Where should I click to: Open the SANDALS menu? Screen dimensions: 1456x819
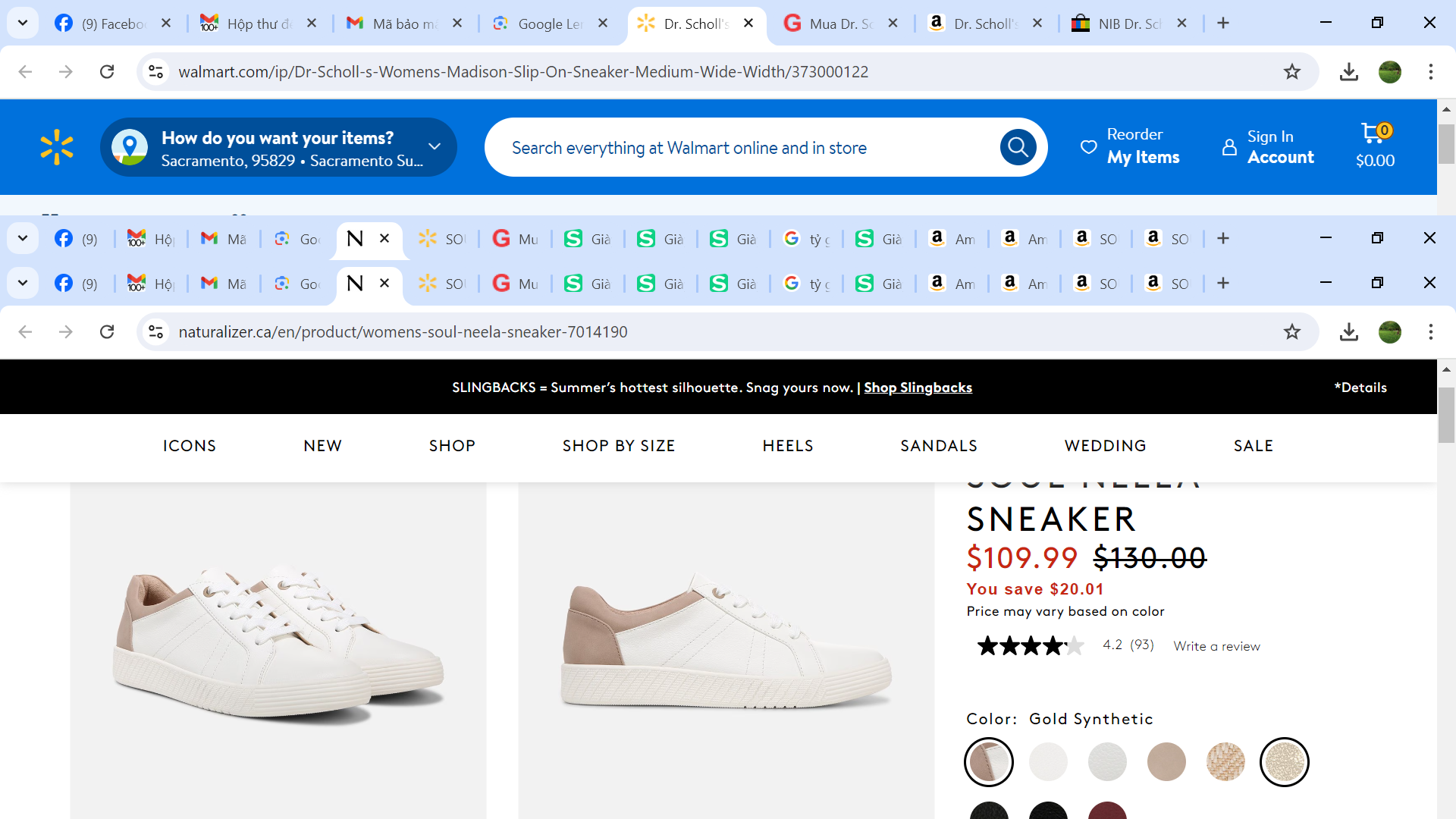(x=938, y=446)
